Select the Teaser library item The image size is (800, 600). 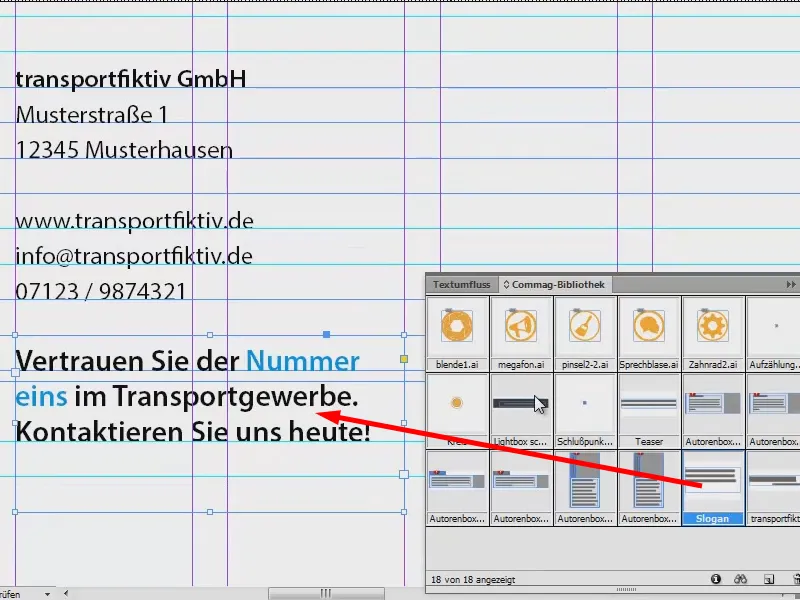pos(648,411)
